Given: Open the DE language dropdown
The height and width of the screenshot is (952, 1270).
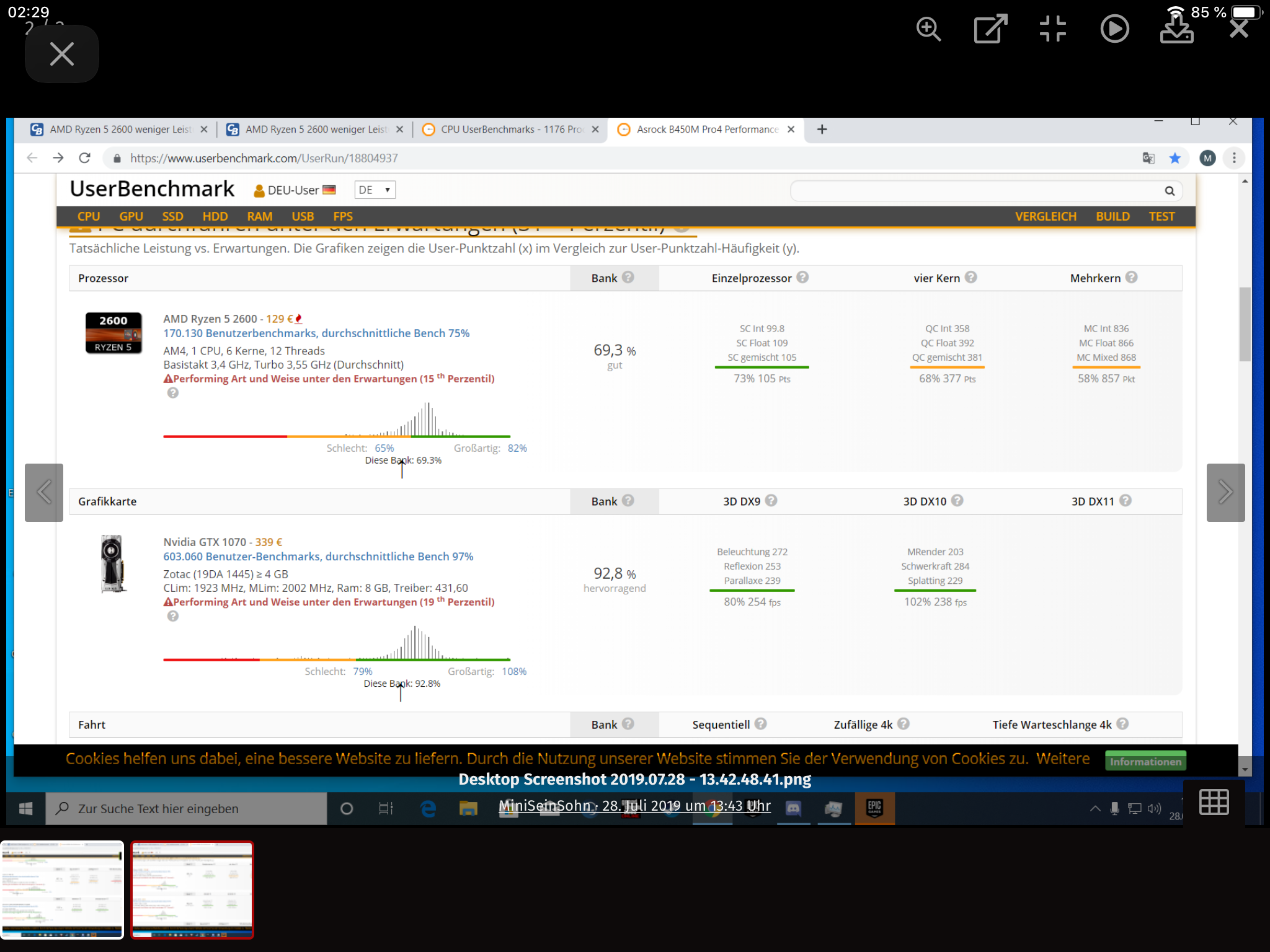Looking at the screenshot, I should (375, 190).
